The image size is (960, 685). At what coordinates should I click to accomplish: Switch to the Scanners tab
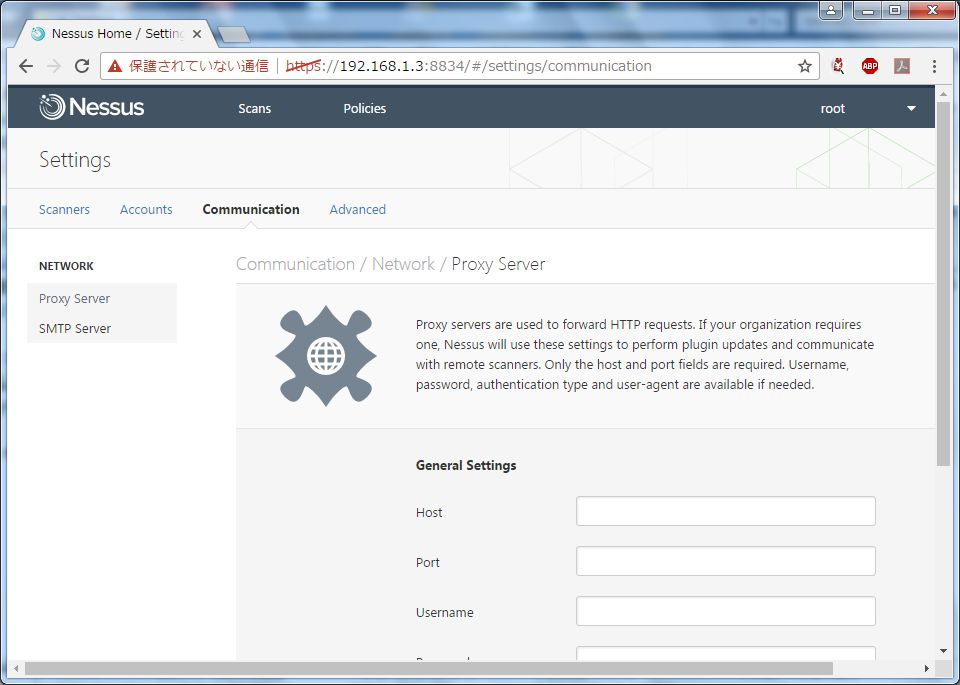[64, 209]
